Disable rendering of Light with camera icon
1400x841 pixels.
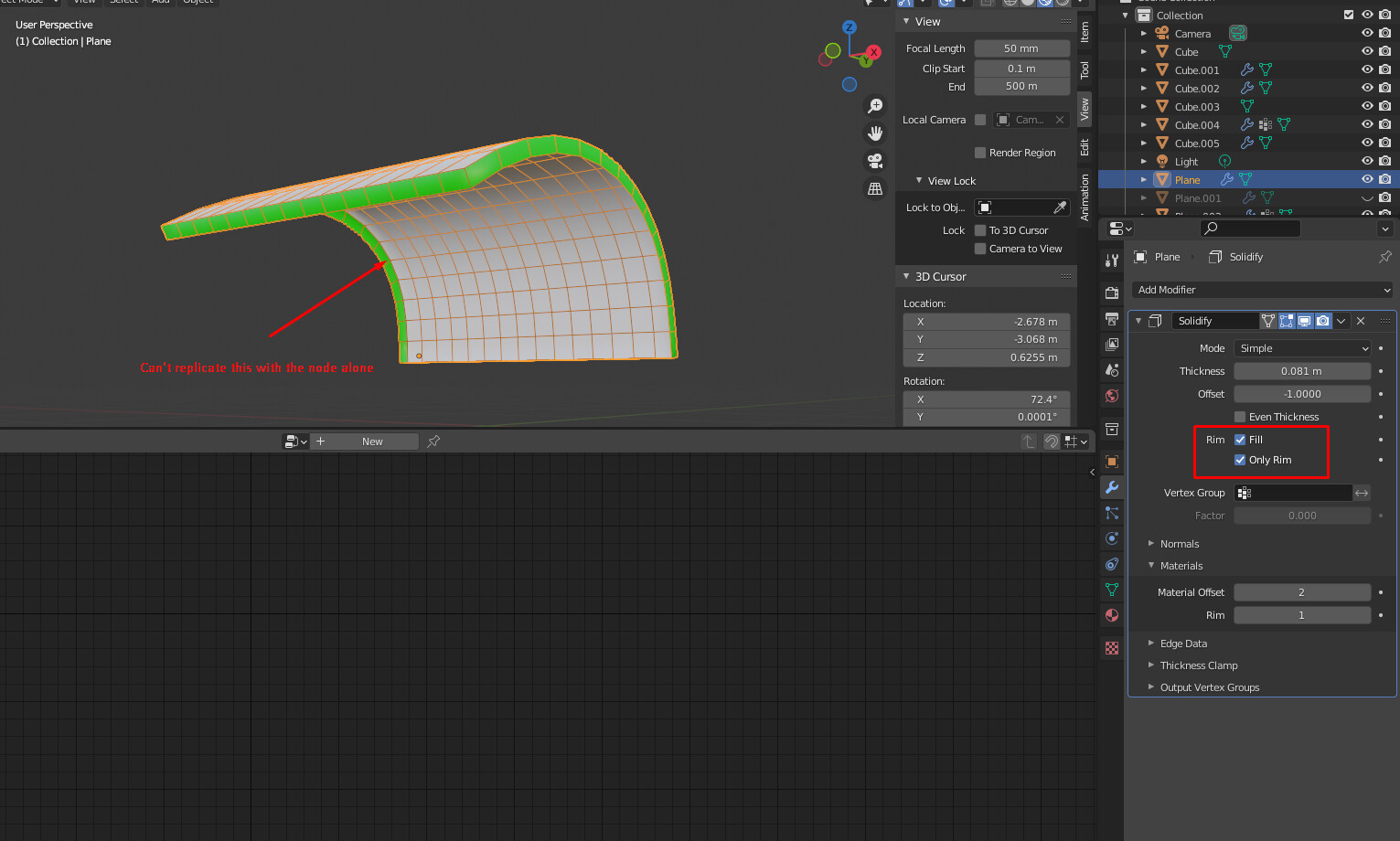(1385, 161)
